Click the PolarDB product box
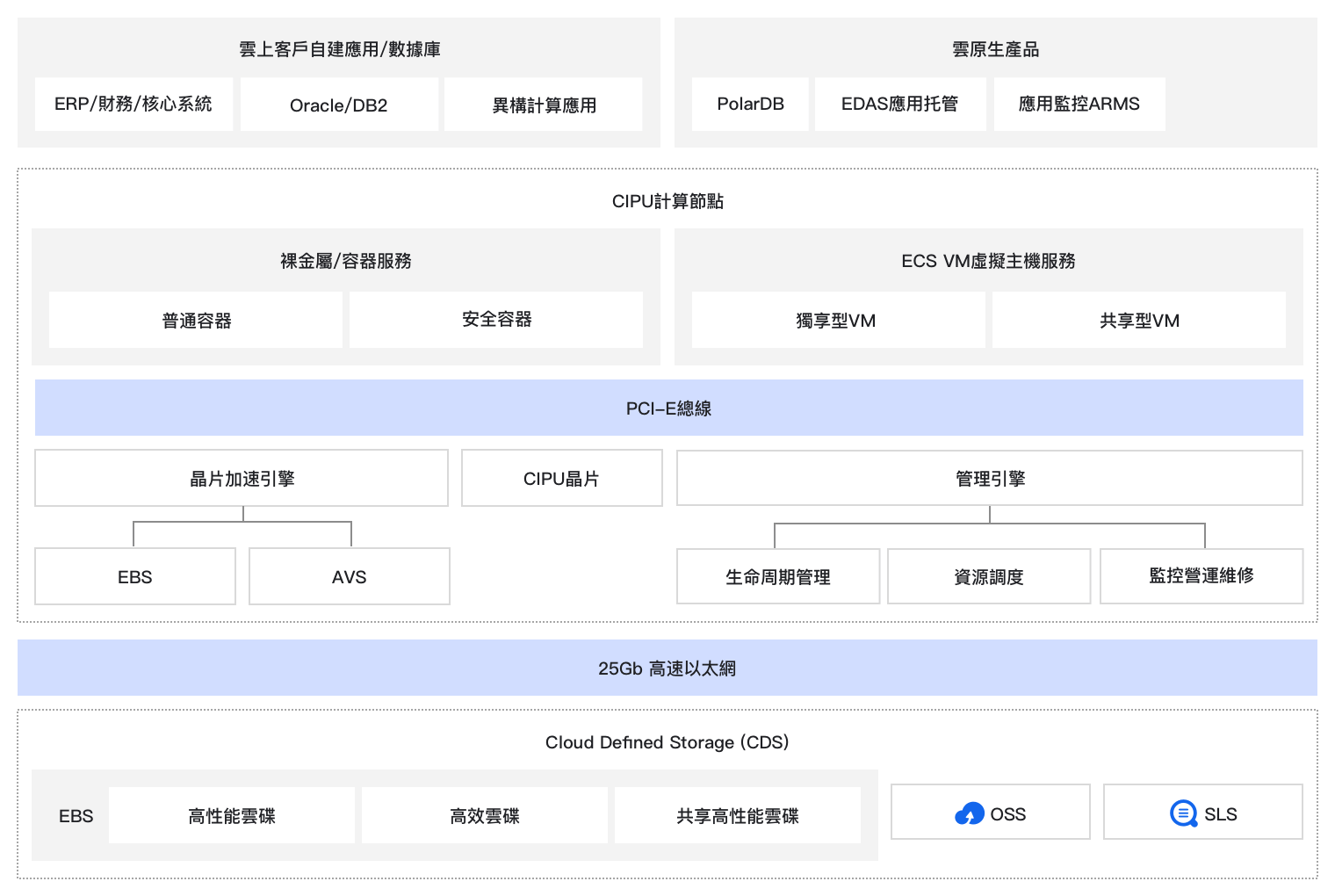 pyautogui.click(x=750, y=104)
